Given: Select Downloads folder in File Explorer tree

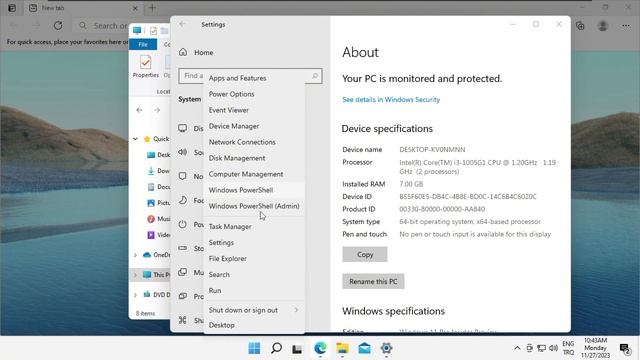Looking at the screenshot, I should click(x=158, y=171).
